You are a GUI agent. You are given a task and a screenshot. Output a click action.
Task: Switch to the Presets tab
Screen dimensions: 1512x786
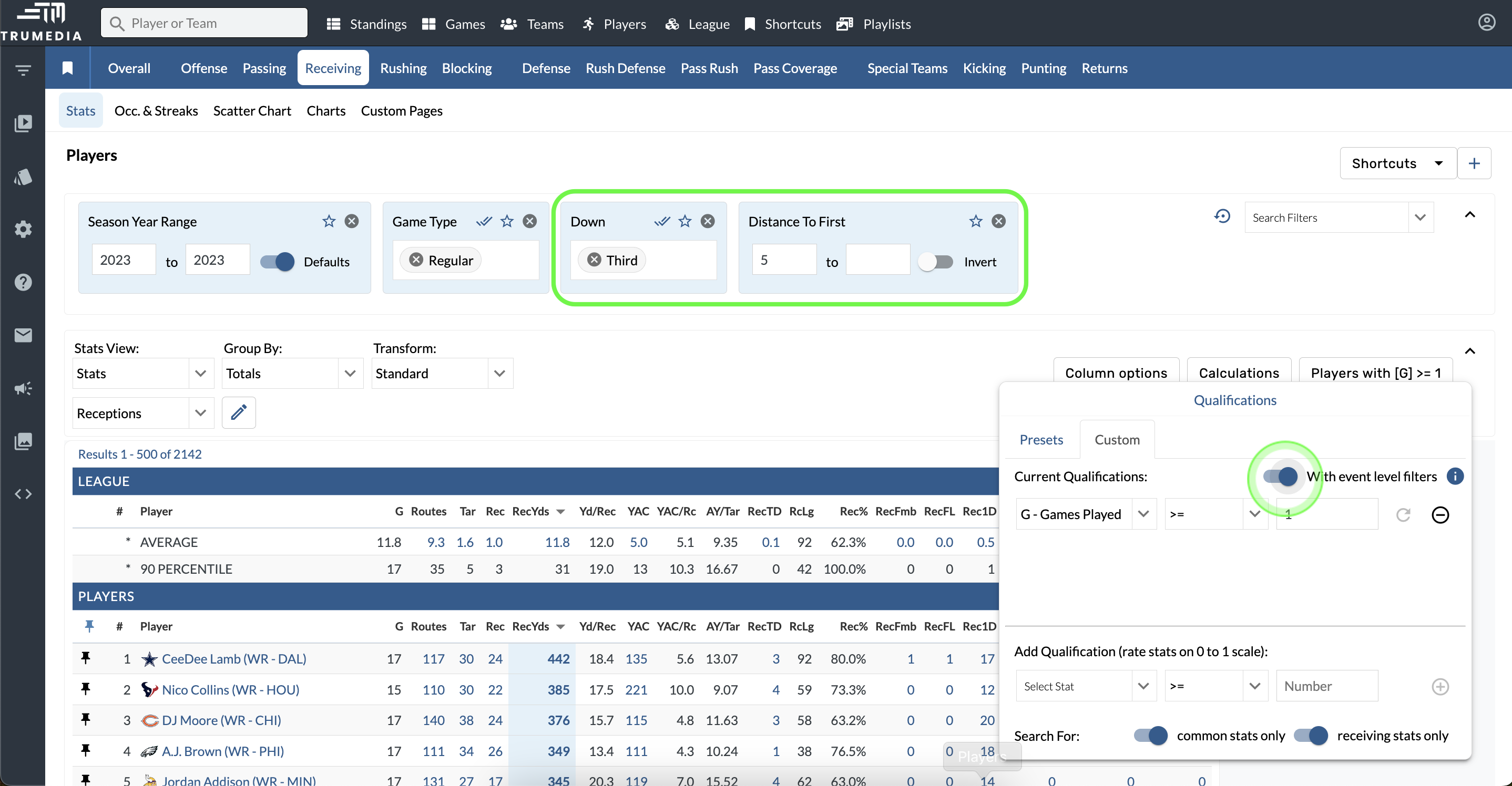point(1040,440)
